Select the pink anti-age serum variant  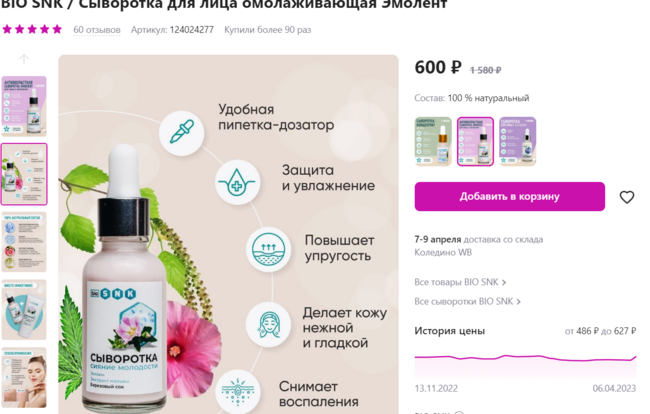[475, 141]
